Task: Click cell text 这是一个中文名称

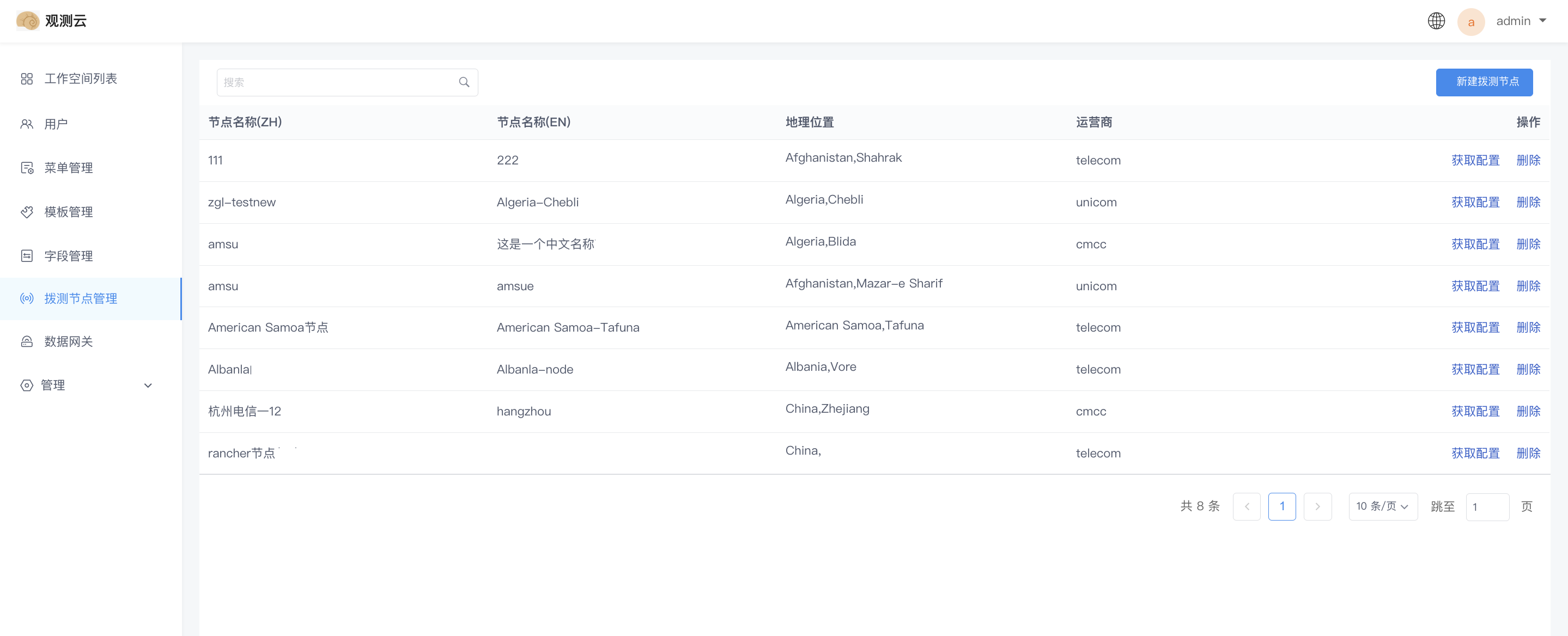Action: [x=545, y=244]
